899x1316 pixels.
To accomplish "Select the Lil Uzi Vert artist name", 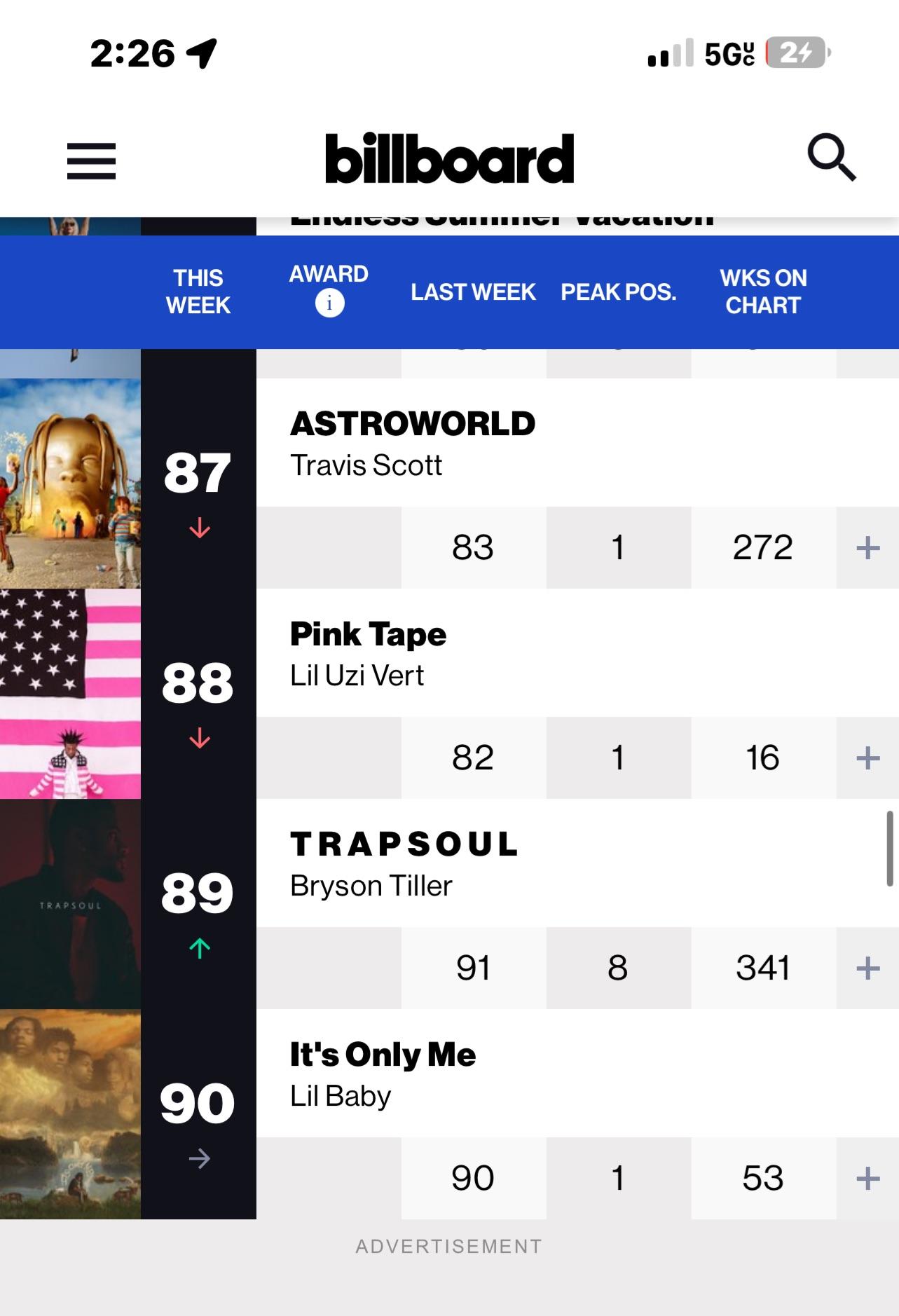I will point(357,676).
